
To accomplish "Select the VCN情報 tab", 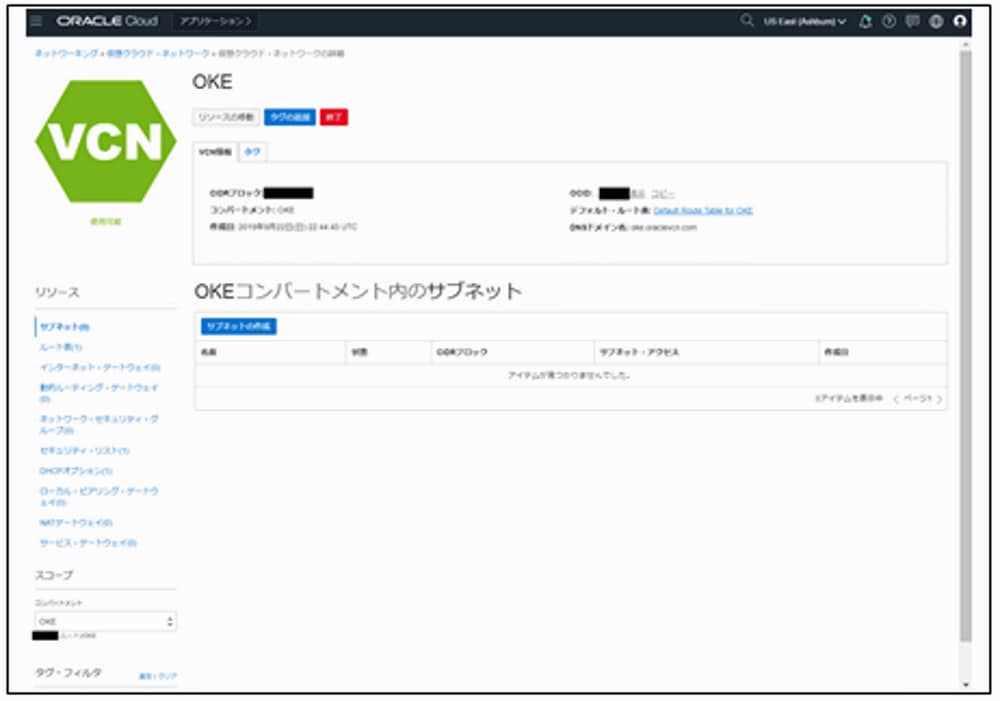I will (x=215, y=153).
